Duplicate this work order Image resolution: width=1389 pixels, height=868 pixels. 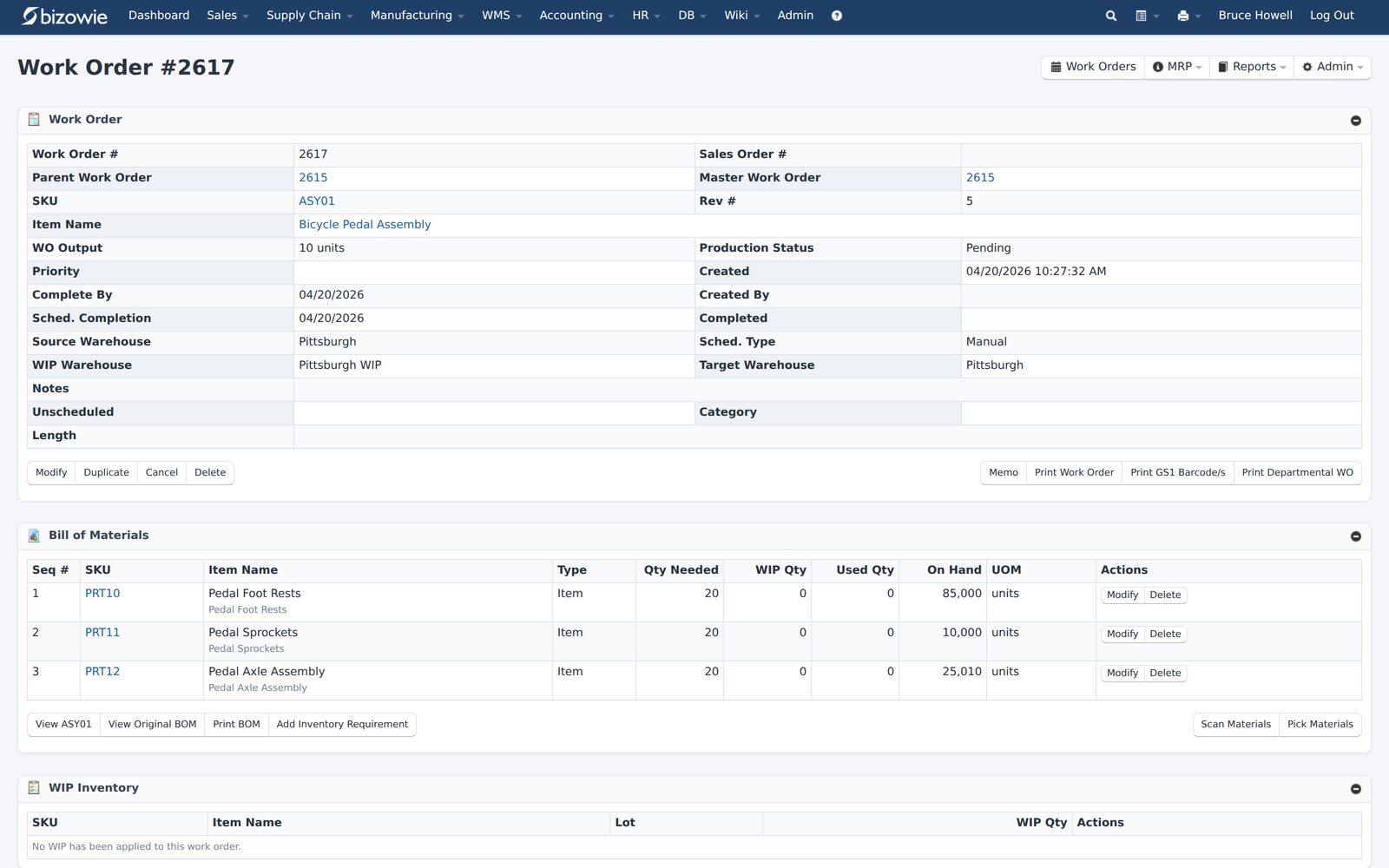(x=107, y=473)
